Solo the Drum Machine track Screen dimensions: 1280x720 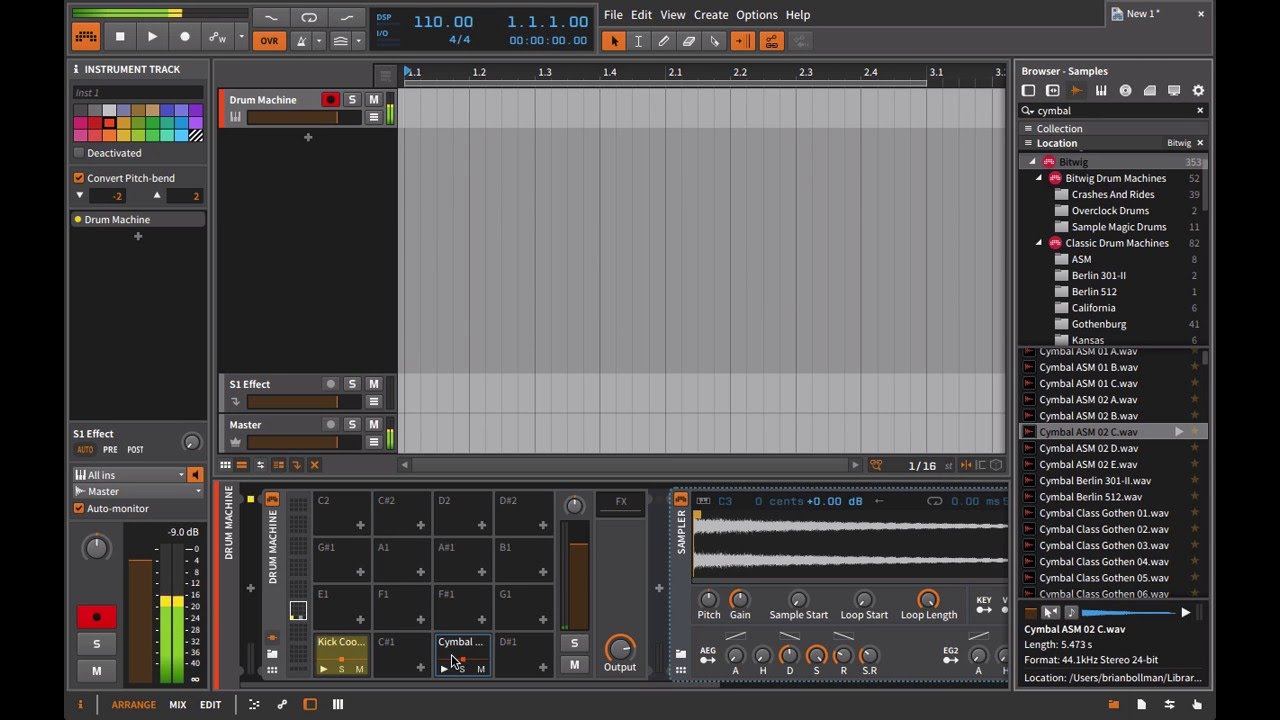coord(352,100)
